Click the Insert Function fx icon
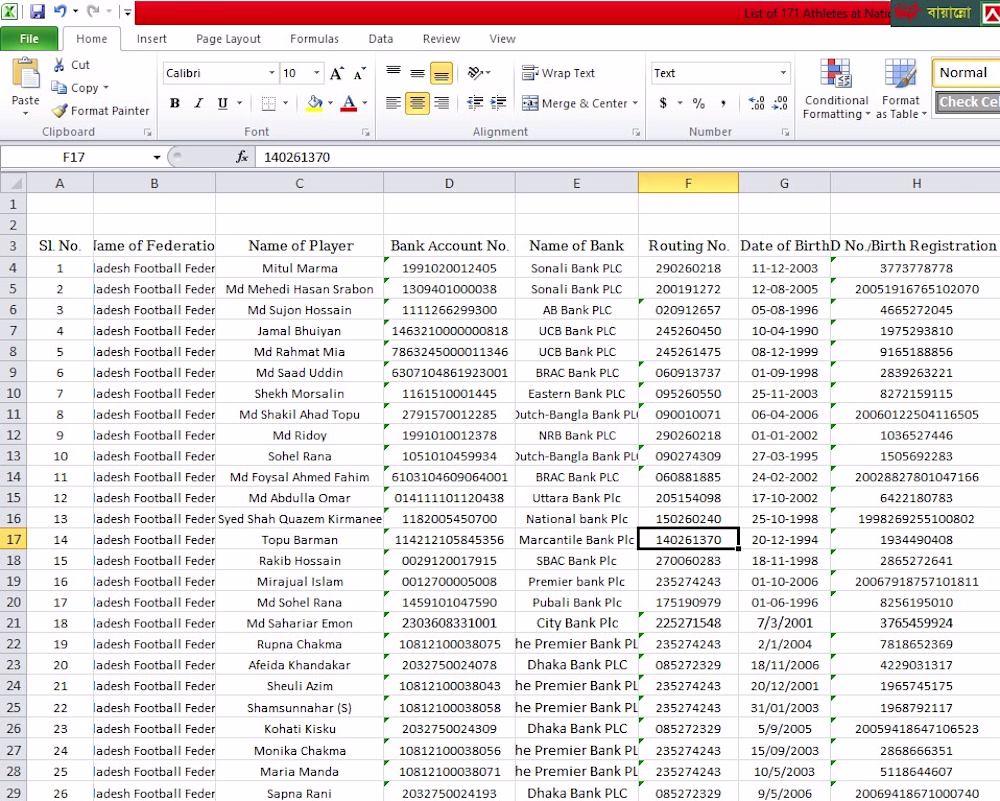Viewport: 1000px width, 801px height. 242,157
